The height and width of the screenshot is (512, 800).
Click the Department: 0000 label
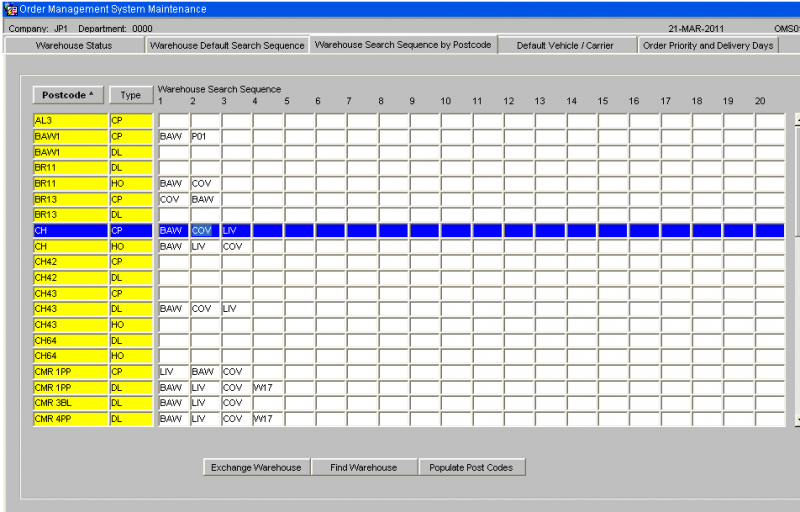[x=115, y=29]
